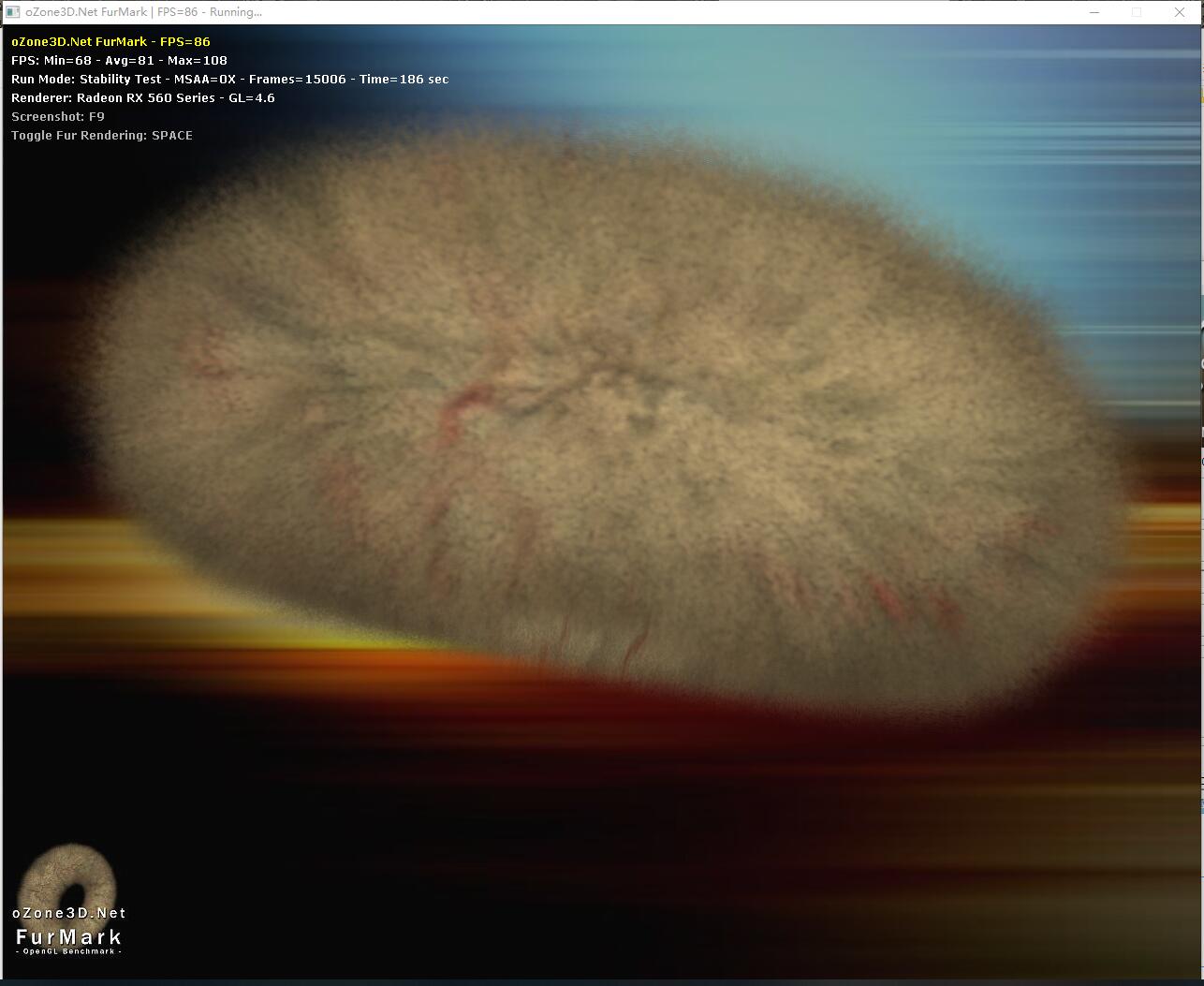Click the yellow 'oZone3D.Net FurMark - FPS=86' line
1204x986 pixels.
pos(110,41)
